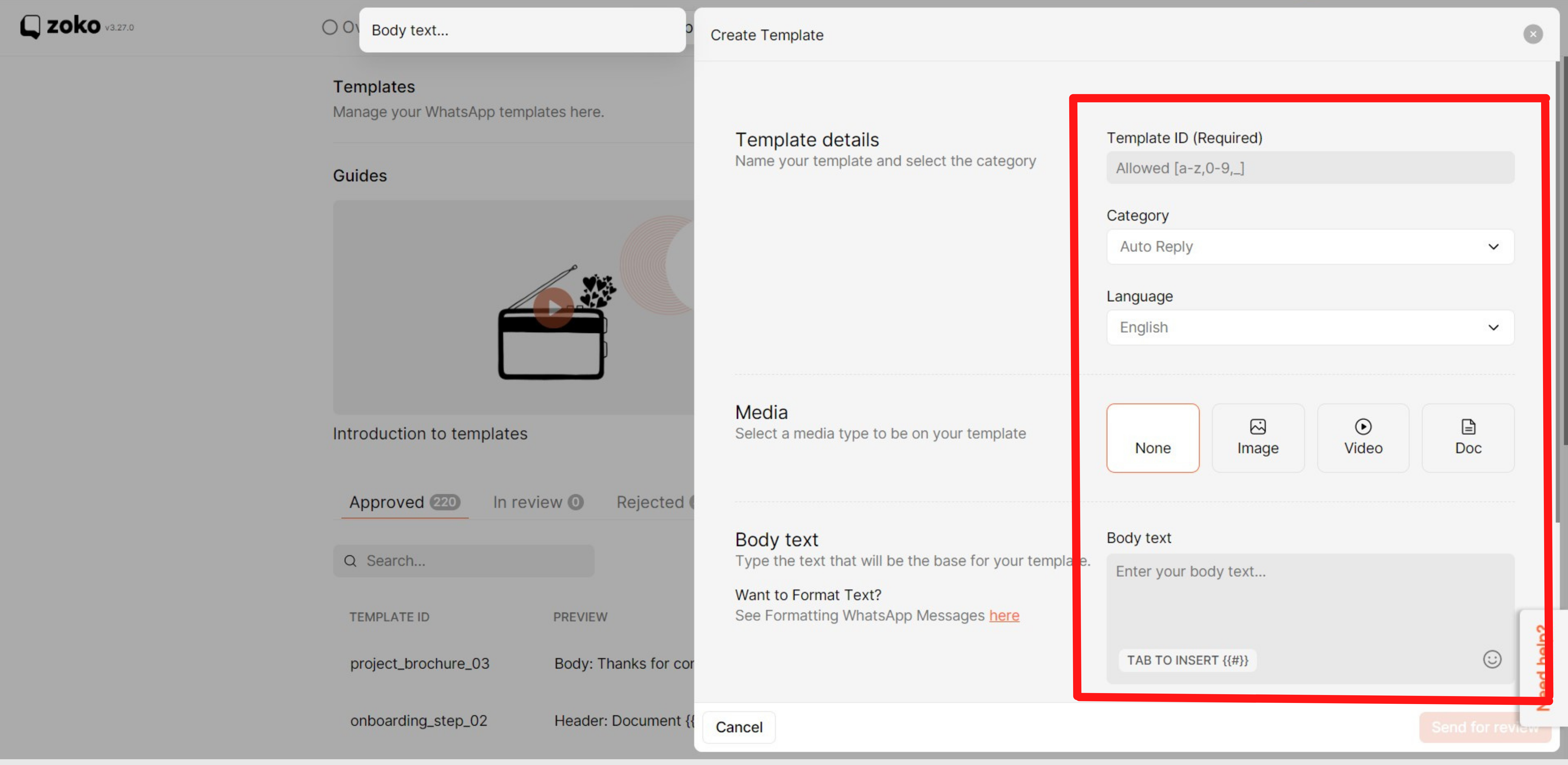
Task: Open project_brochure_03 template row
Action: [x=419, y=663]
